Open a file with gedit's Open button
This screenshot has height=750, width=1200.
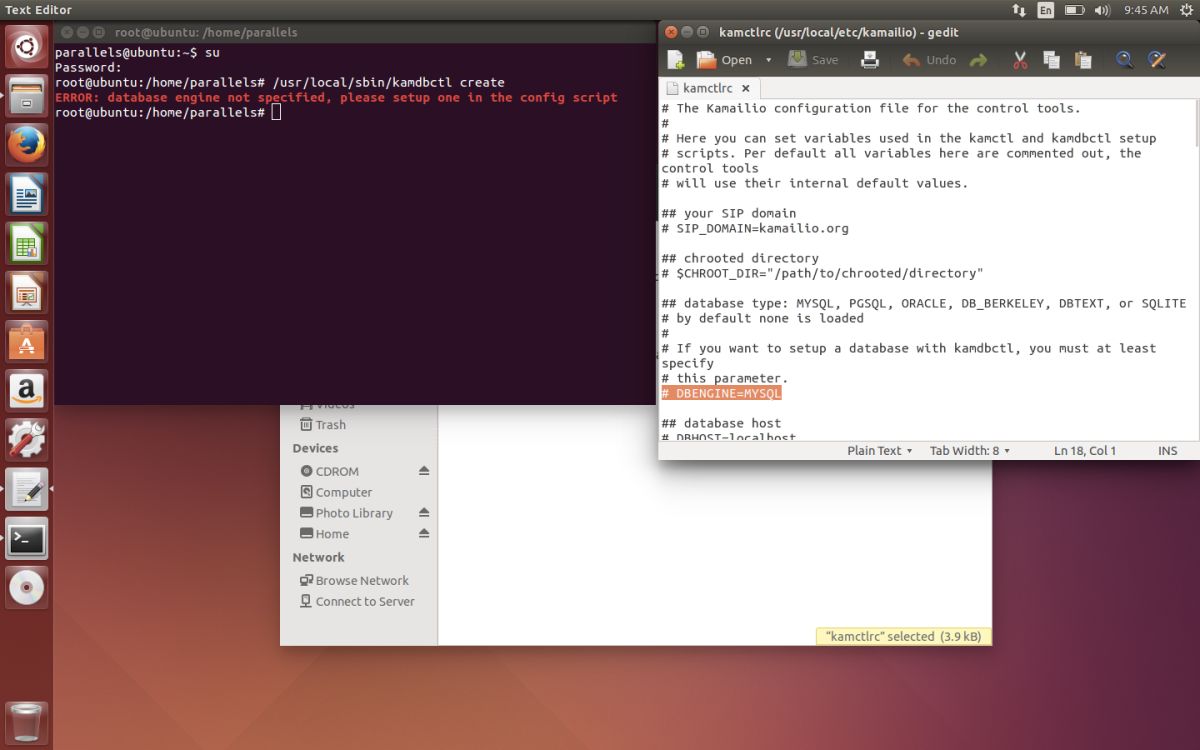(x=724, y=60)
